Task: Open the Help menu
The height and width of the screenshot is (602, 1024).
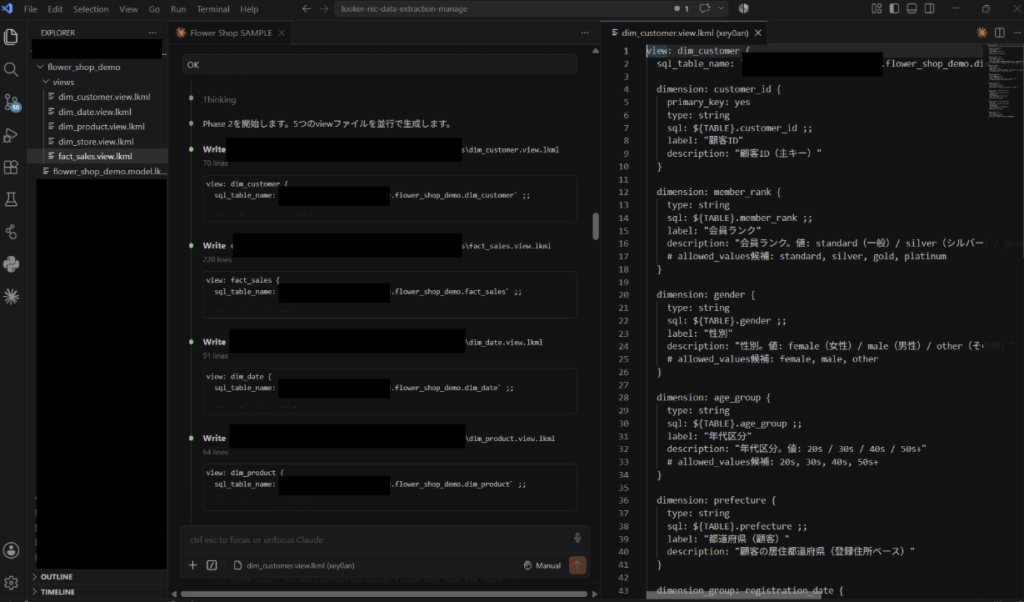Action: click(249, 9)
